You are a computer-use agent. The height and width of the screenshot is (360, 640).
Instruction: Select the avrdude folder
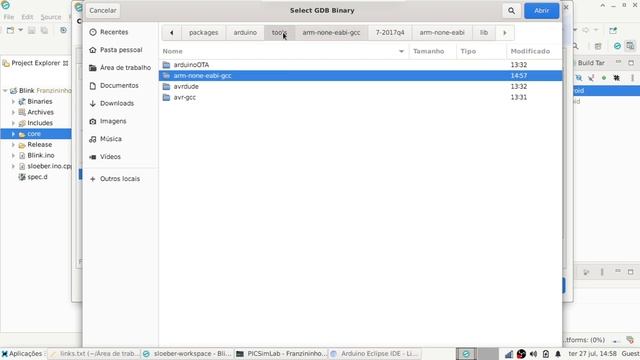[x=360, y=87]
